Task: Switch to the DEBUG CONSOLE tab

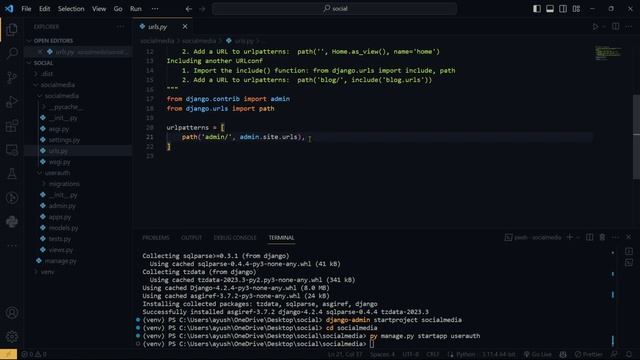Action: pos(235,238)
